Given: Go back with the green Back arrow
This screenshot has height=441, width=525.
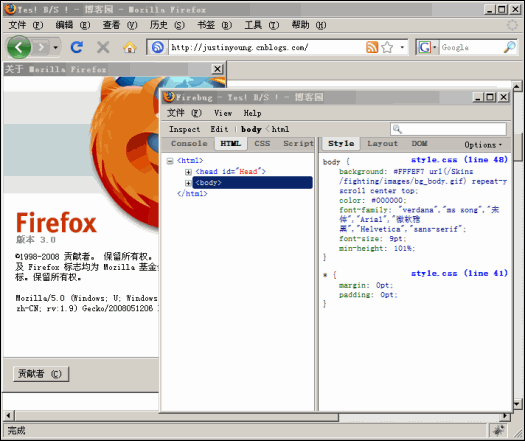Looking at the screenshot, I should [x=19, y=47].
